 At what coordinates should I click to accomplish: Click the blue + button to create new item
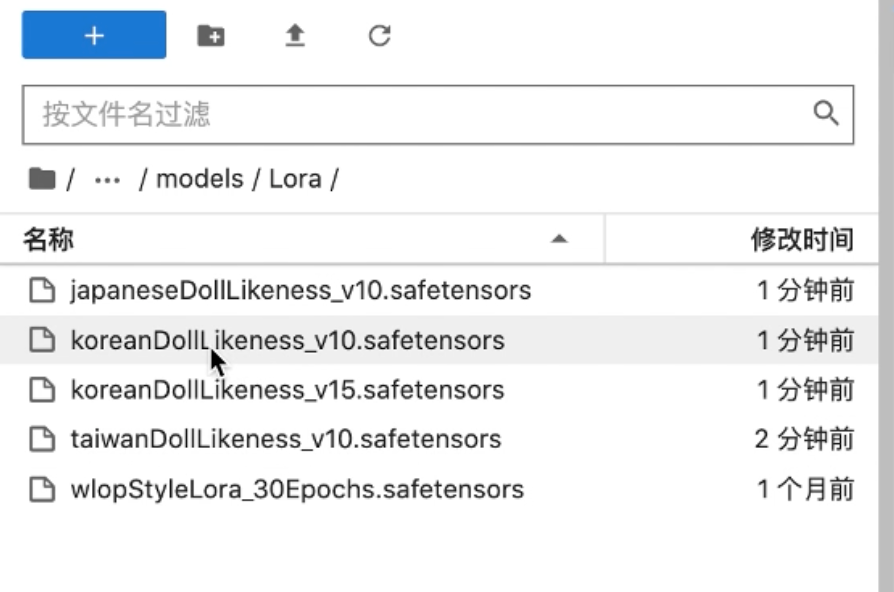click(x=93, y=34)
